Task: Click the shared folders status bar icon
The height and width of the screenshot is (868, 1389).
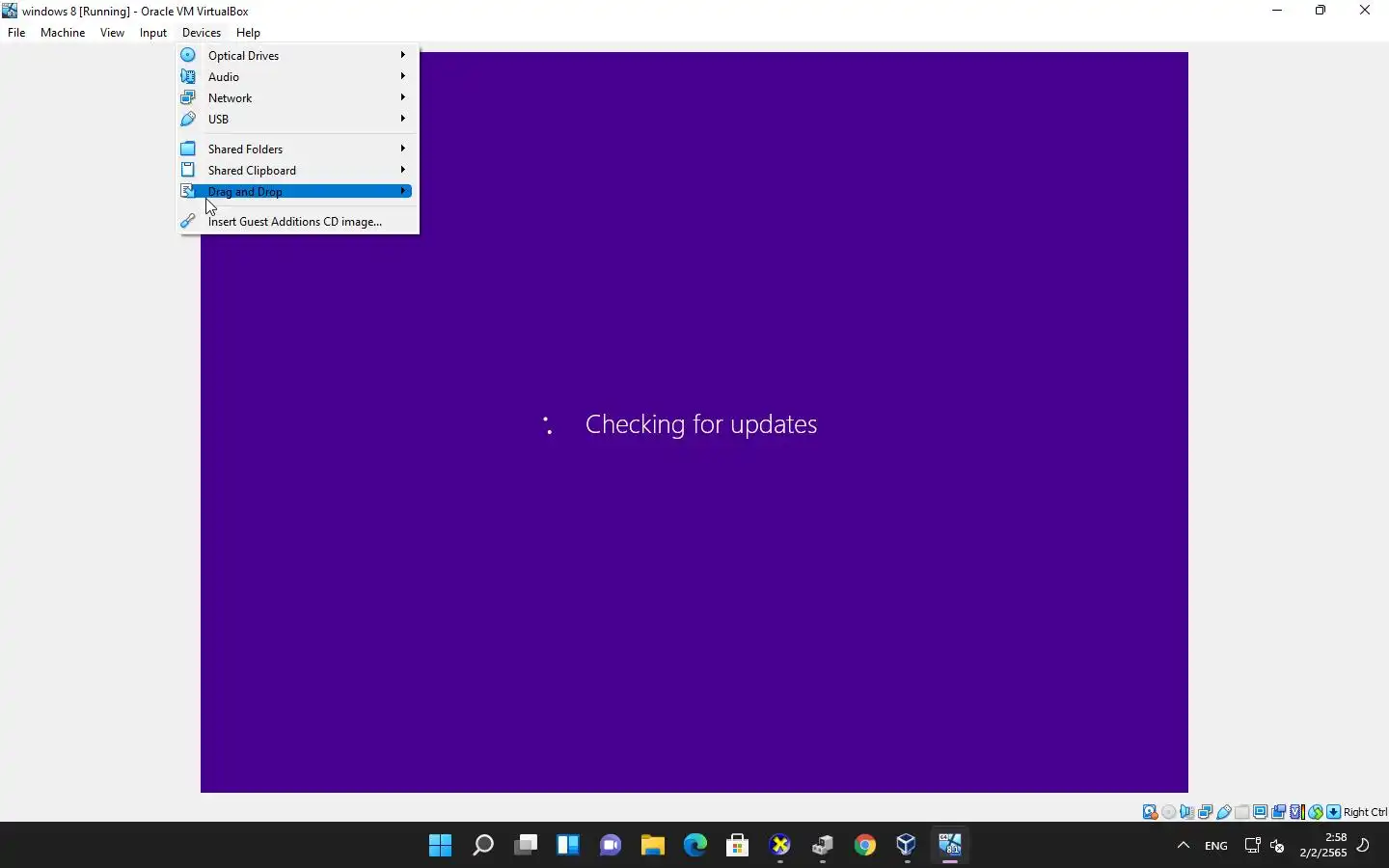Action: pos(1242,812)
